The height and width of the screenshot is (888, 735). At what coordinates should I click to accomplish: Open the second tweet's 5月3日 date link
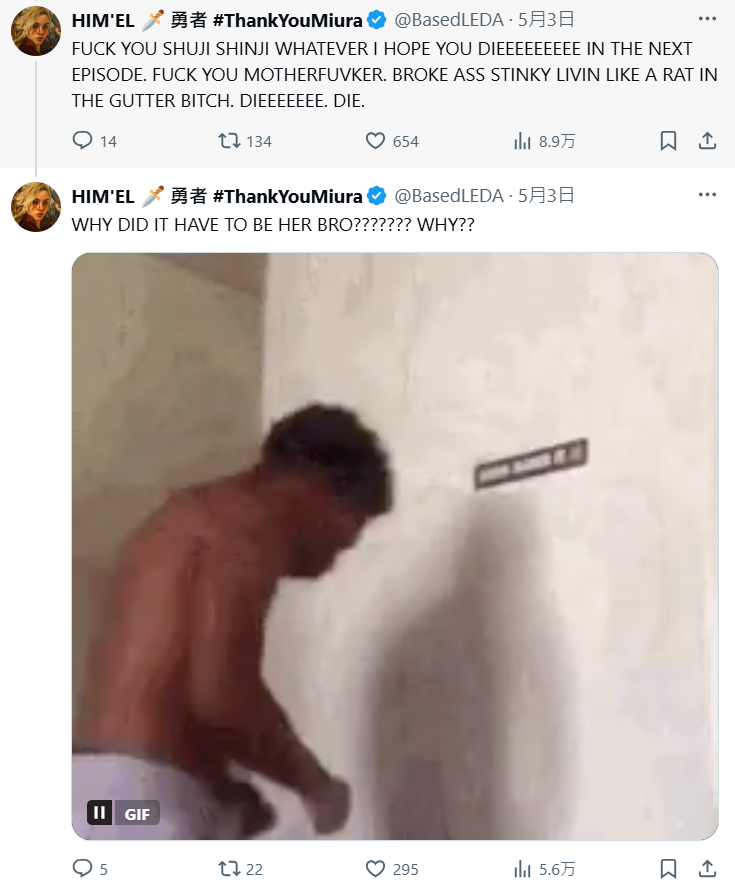click(x=546, y=195)
